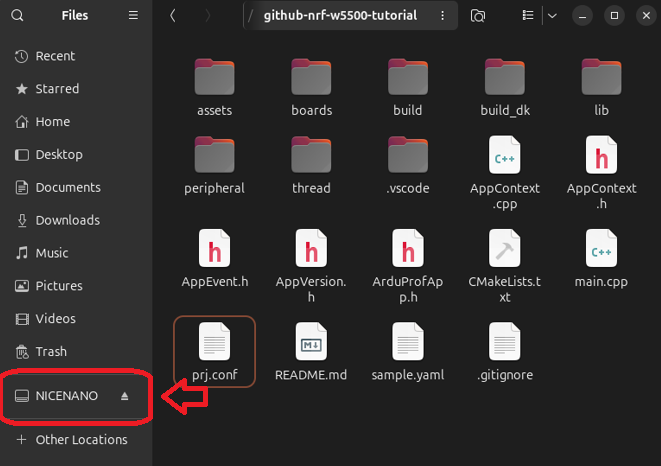Minimize the Files window
Viewport: 661px width, 466px height.
[583, 16]
